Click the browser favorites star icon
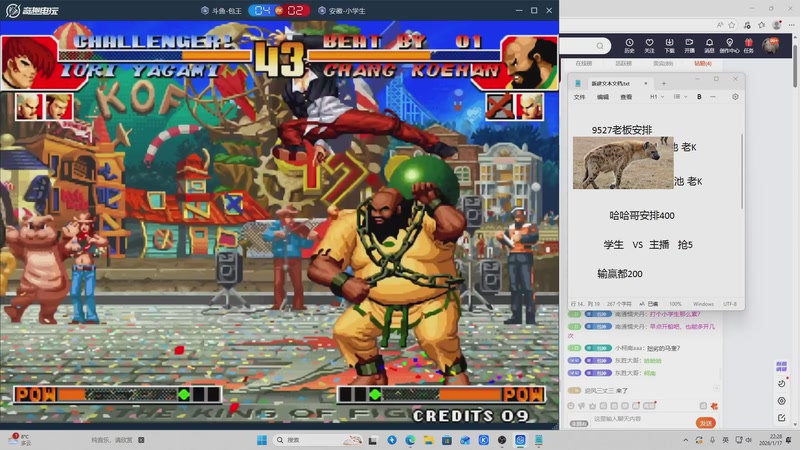The width and height of the screenshot is (800, 450). coord(732,25)
